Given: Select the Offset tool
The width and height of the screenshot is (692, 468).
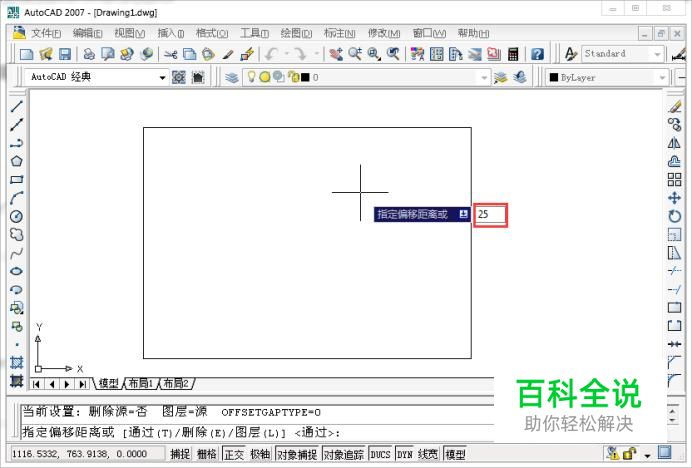Looking at the screenshot, I should click(674, 161).
